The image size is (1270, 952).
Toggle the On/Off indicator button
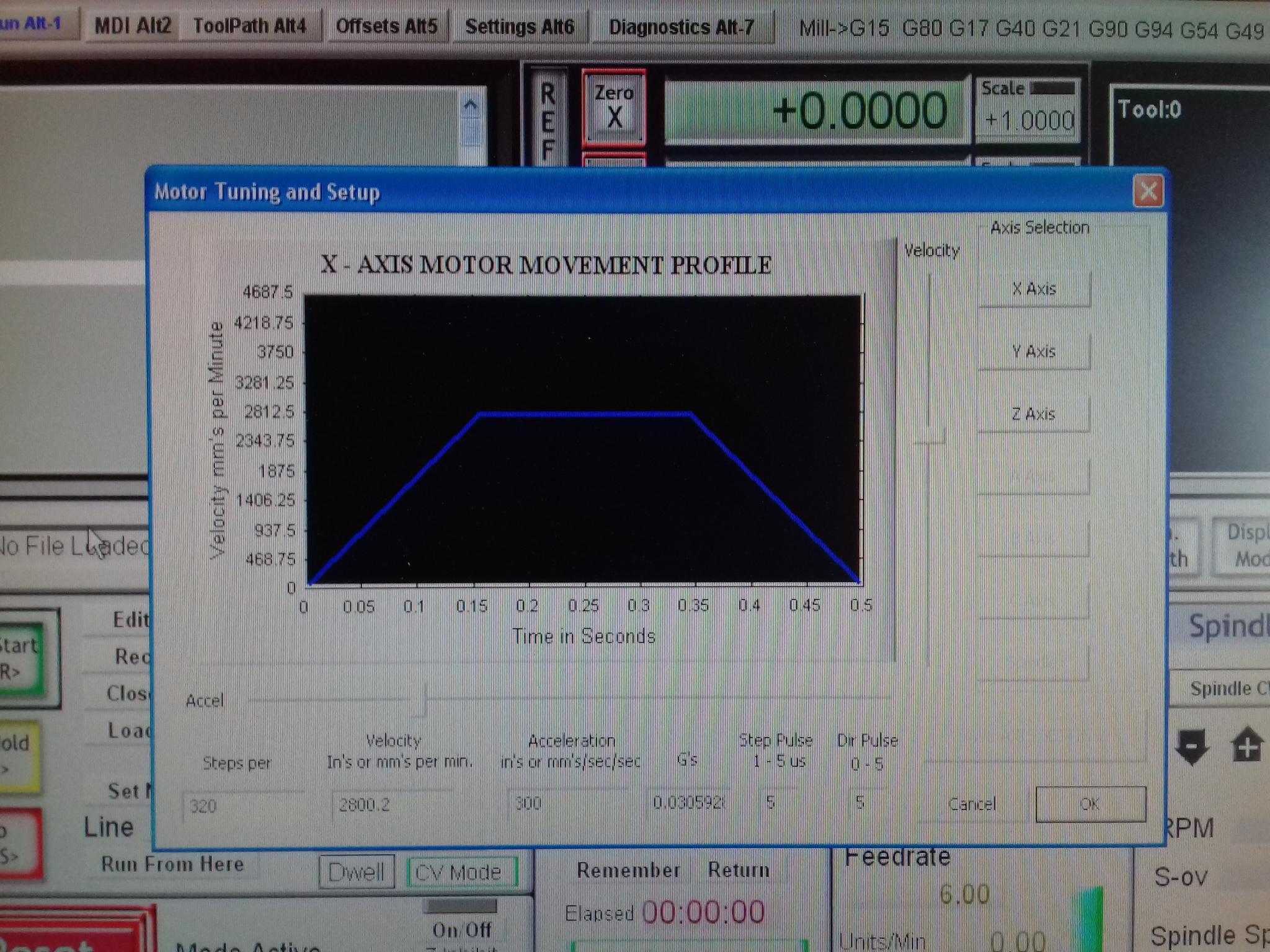[x=461, y=907]
